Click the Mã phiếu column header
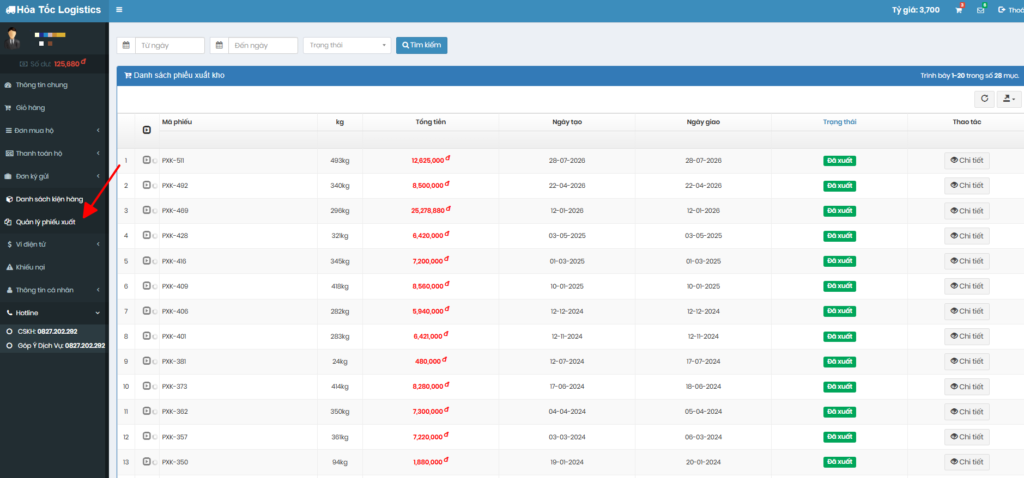This screenshot has height=478, width=1024. click(177, 122)
